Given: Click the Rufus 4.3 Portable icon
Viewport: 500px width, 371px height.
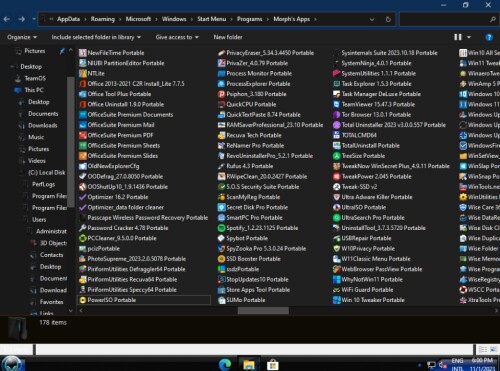Looking at the screenshot, I should tap(221, 166).
